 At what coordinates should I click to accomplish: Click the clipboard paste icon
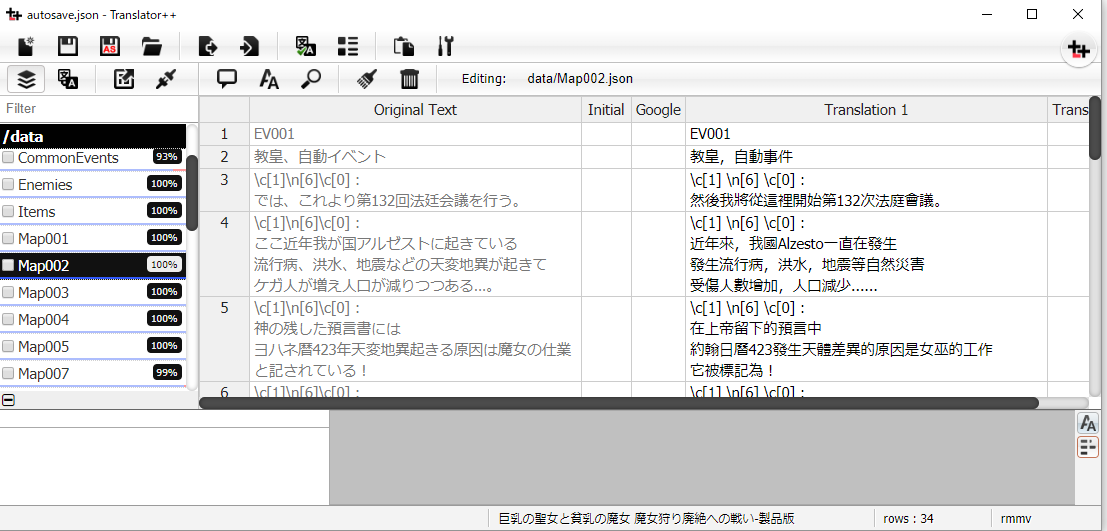404,47
